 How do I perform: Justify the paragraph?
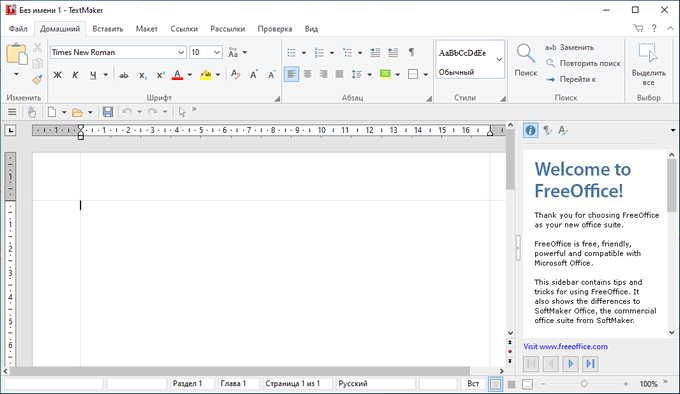pyautogui.click(x=339, y=74)
